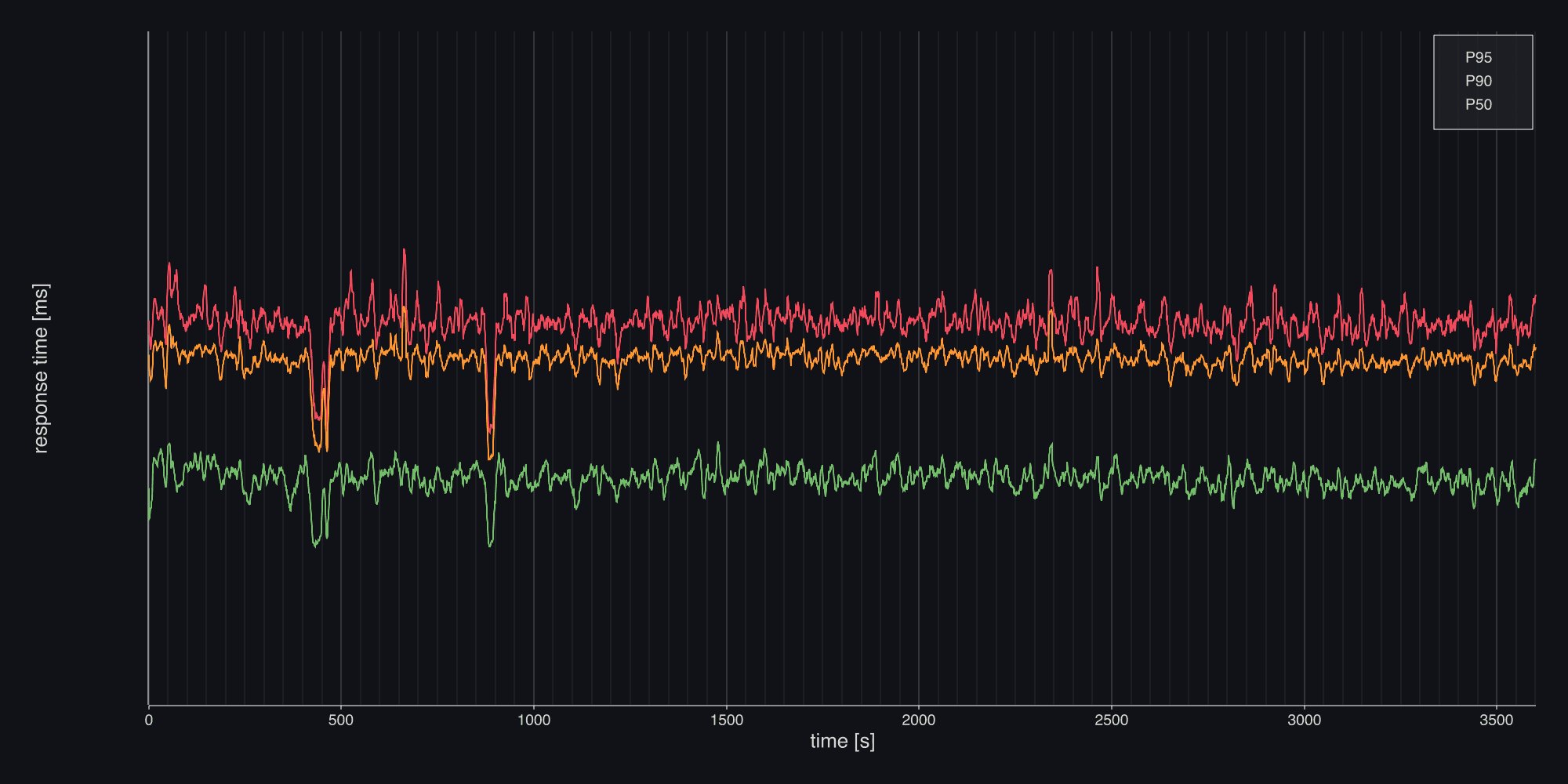Click the orange line's deep dip near 890s
This screenshot has height=784, width=1568.
pyautogui.click(x=490, y=457)
